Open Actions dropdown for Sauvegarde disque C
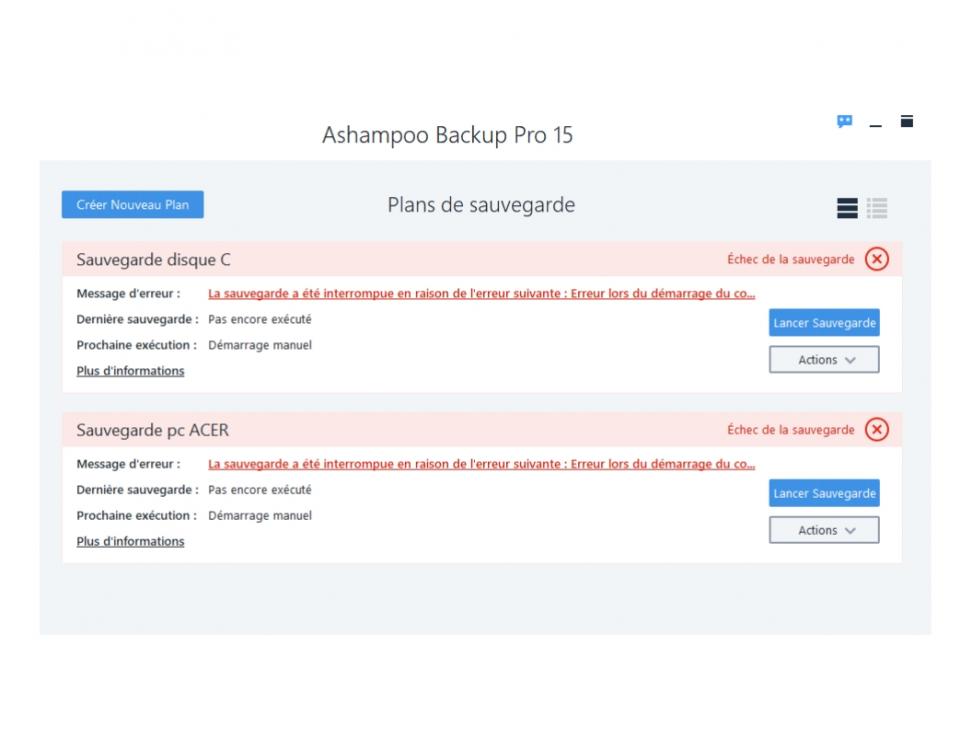 [824, 360]
